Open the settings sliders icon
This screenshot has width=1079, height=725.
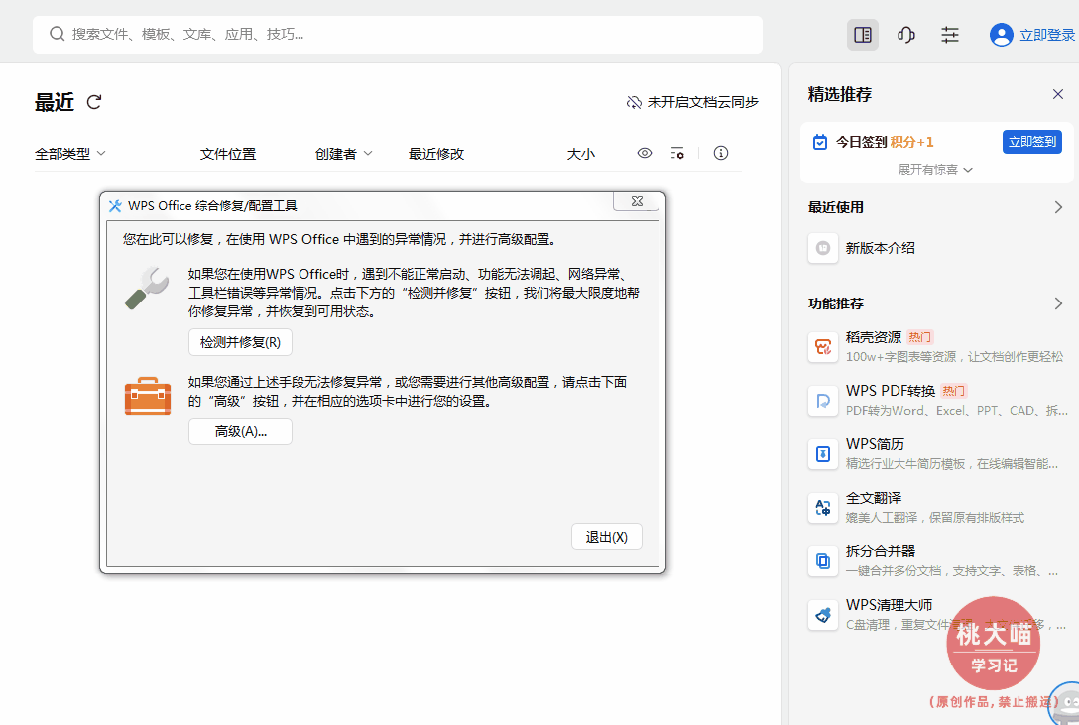click(950, 35)
